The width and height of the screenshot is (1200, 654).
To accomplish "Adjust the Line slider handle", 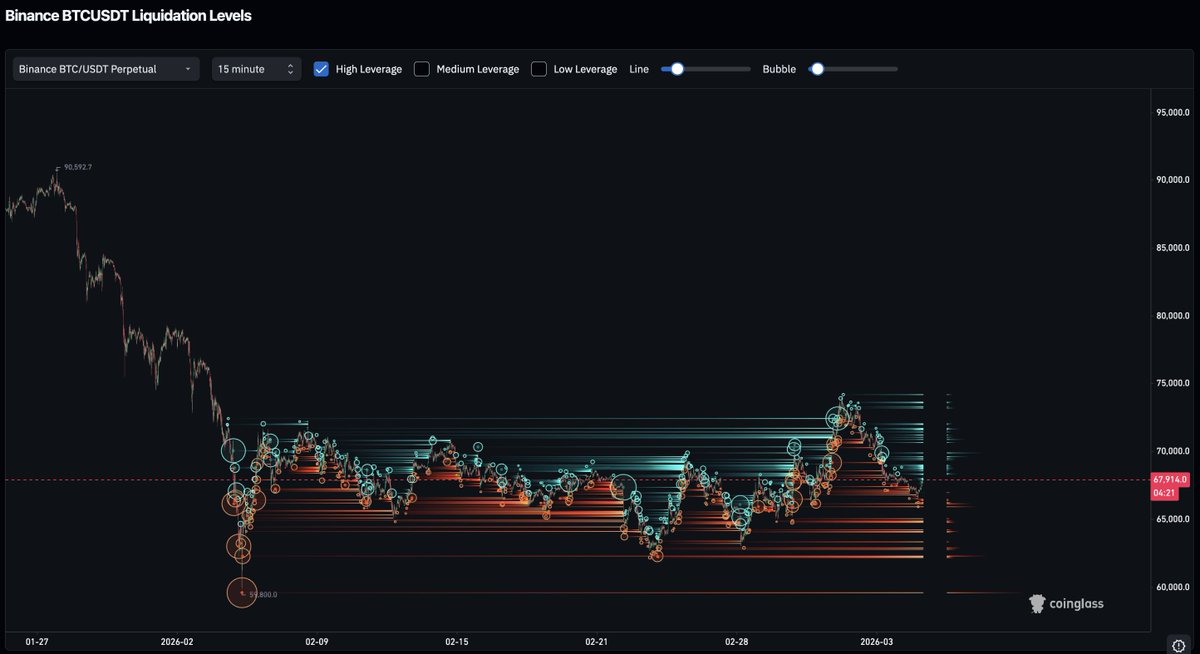I will pyautogui.click(x=677, y=69).
